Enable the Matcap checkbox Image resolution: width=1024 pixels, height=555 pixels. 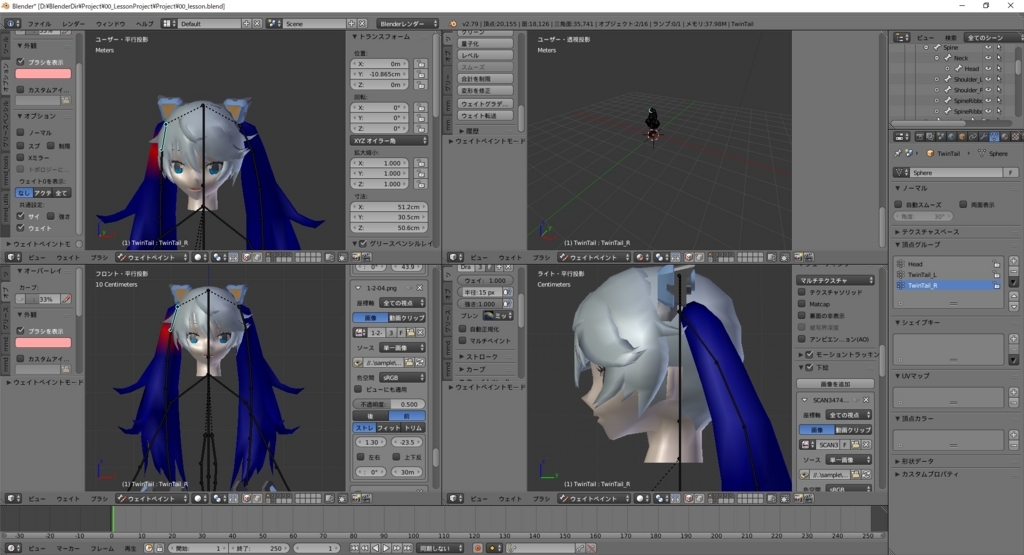pos(802,304)
